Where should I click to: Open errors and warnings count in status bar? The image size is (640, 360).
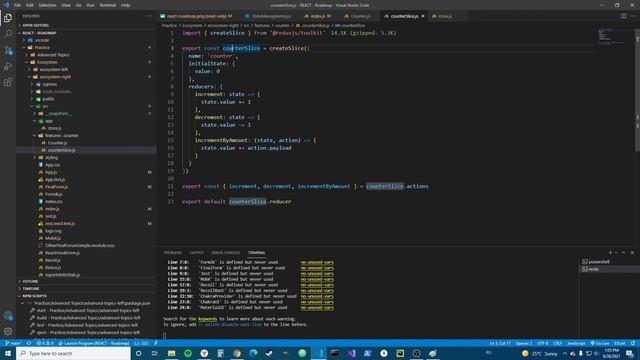(45, 343)
